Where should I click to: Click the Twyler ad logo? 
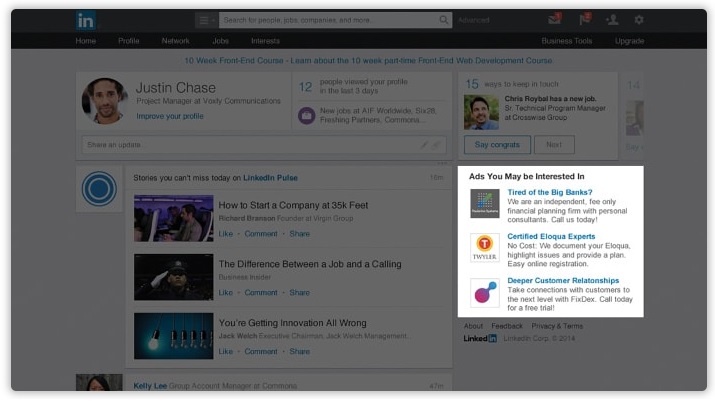pos(485,248)
